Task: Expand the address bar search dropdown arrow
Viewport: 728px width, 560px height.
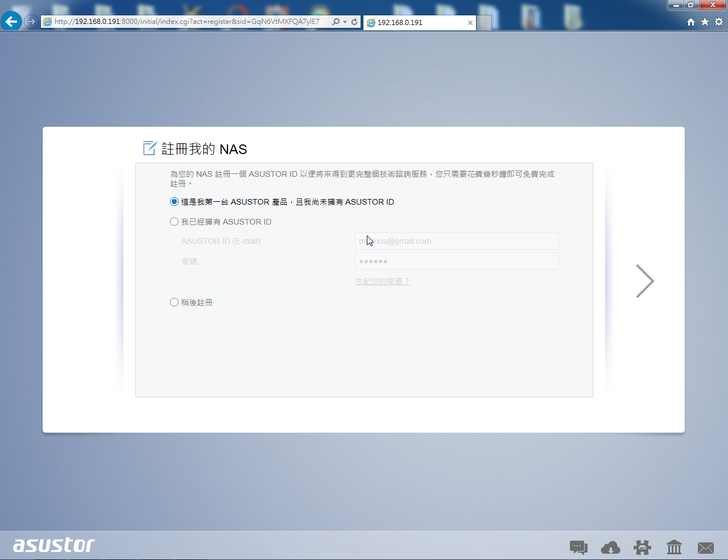Action: [345, 21]
